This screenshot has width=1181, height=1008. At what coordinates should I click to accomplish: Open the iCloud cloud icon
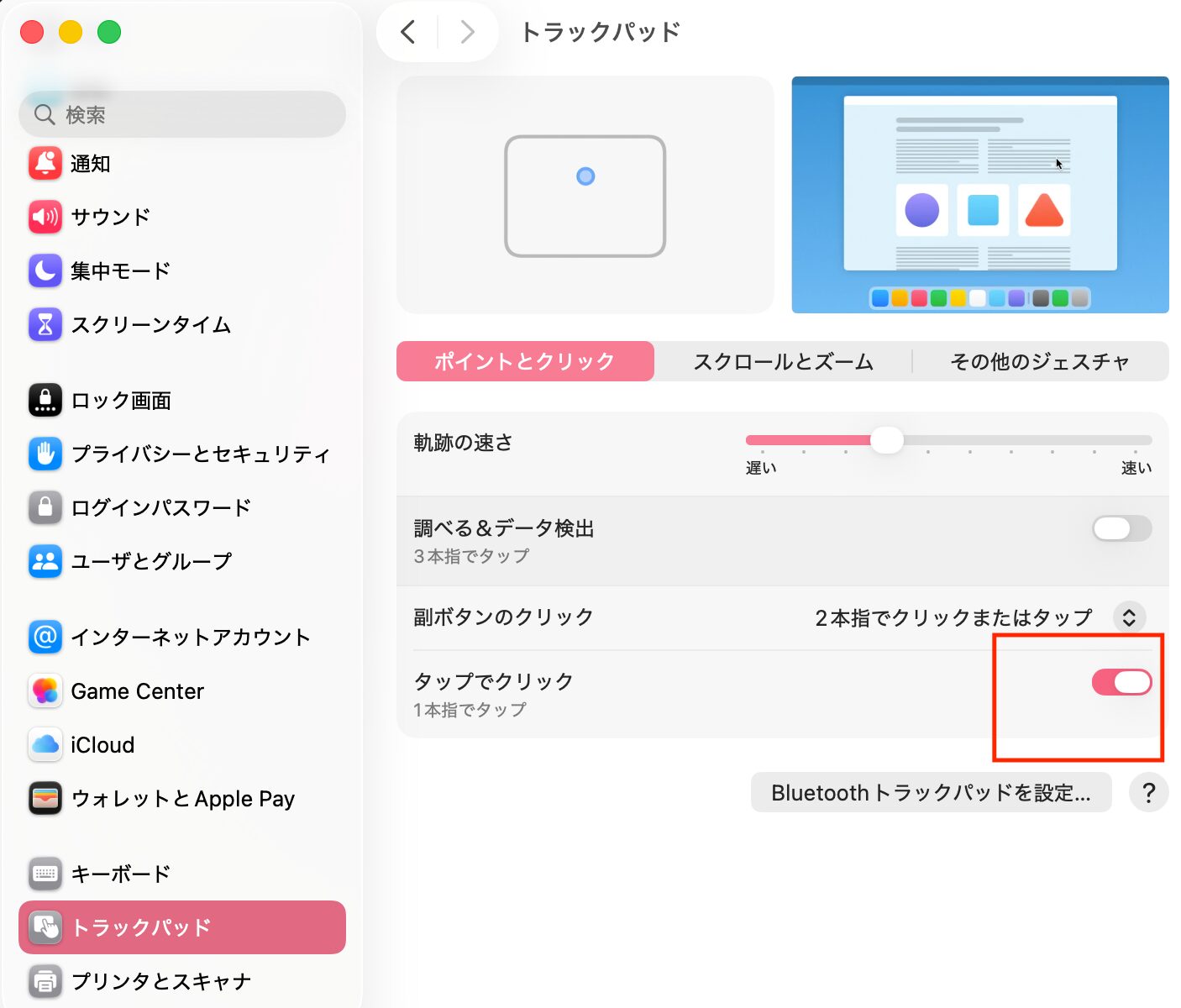45,745
